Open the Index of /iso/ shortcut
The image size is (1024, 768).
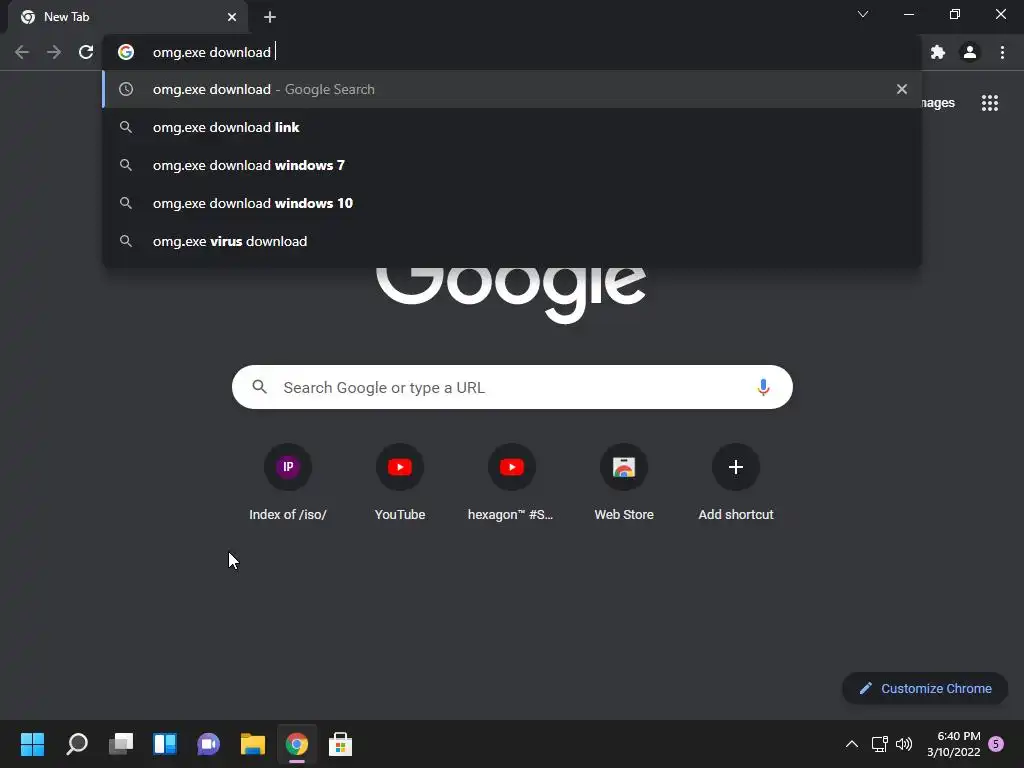point(287,483)
